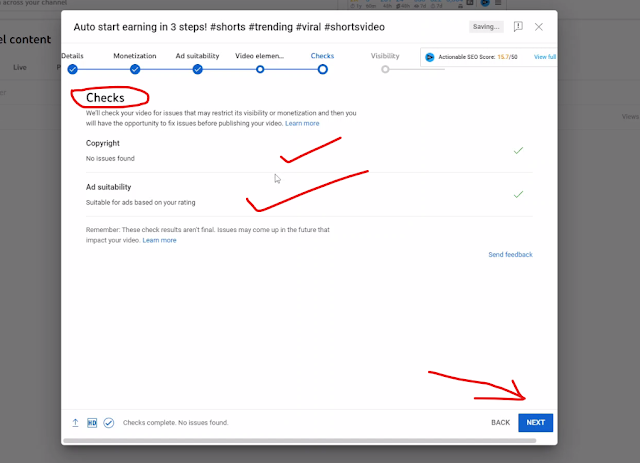Open the Visibility step label
This screenshot has width=640, height=463.
coord(385,56)
